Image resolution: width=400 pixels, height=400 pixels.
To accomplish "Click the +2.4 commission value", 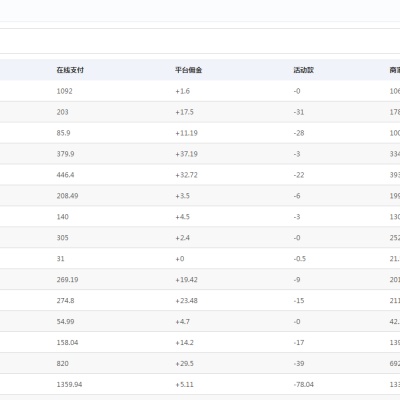I will pyautogui.click(x=183, y=238).
